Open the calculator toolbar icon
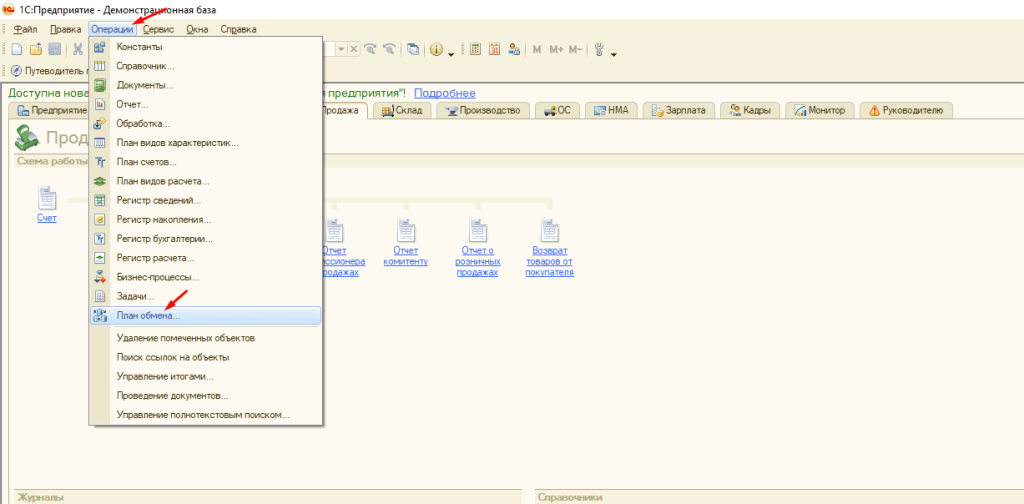This screenshot has height=504, width=1024. click(476, 49)
